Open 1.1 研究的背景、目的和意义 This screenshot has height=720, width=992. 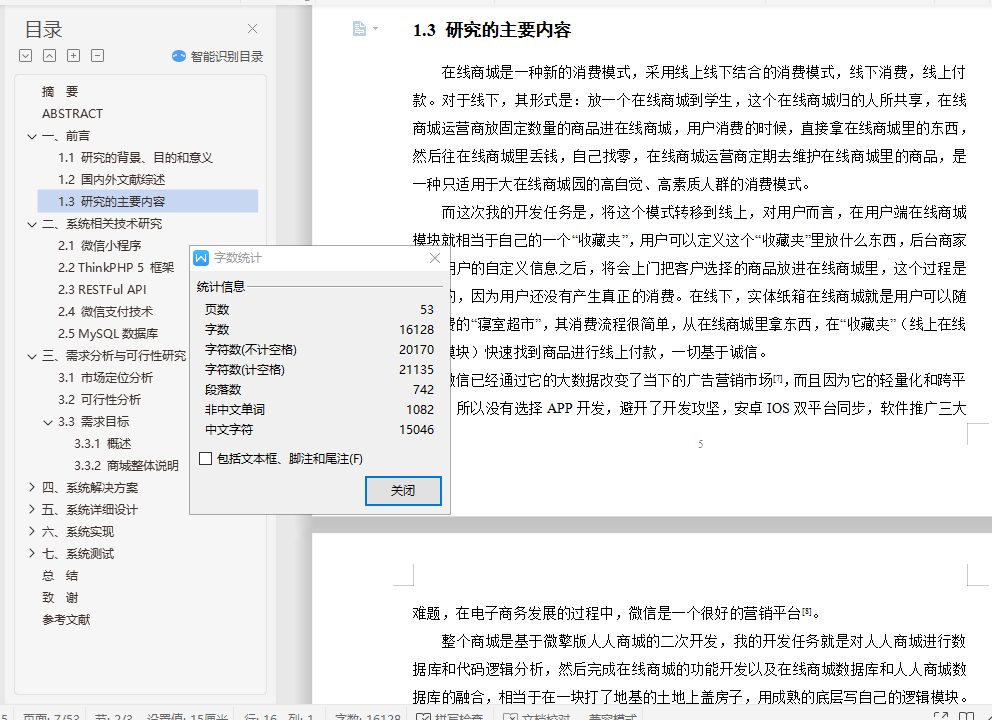(135, 158)
